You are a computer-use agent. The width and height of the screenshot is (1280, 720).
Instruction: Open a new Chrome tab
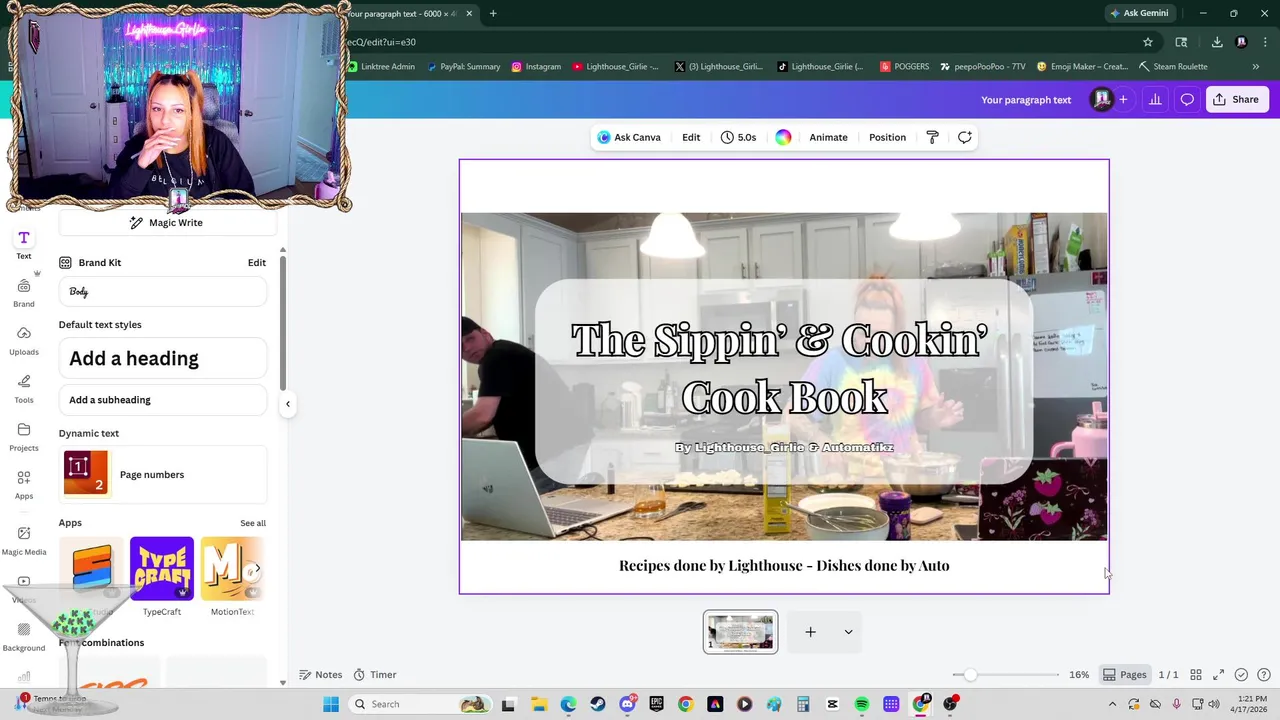tap(493, 13)
